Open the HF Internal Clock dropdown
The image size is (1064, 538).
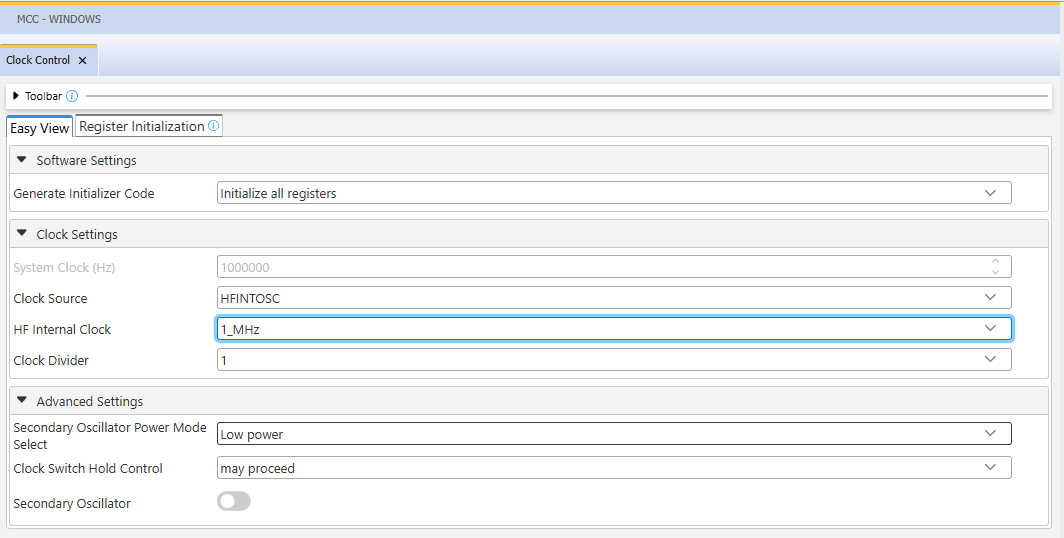[x=613, y=329]
